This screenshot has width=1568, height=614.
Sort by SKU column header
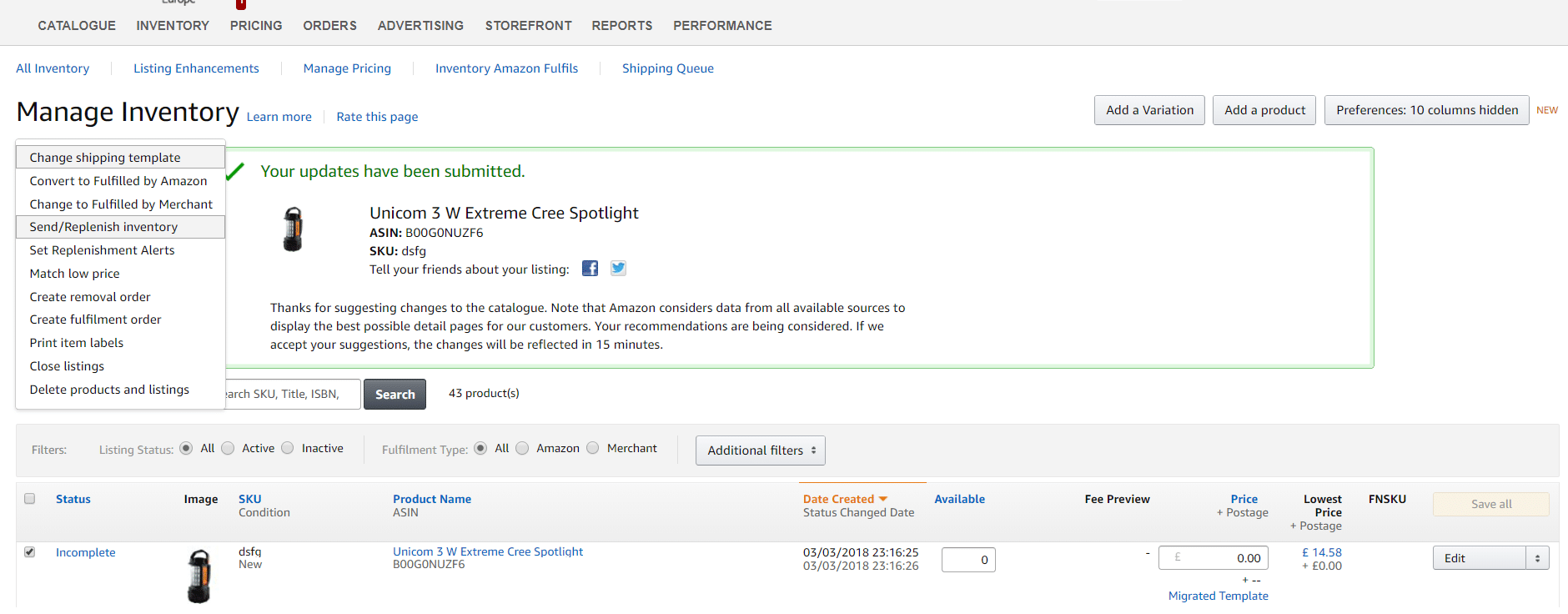tap(249, 499)
